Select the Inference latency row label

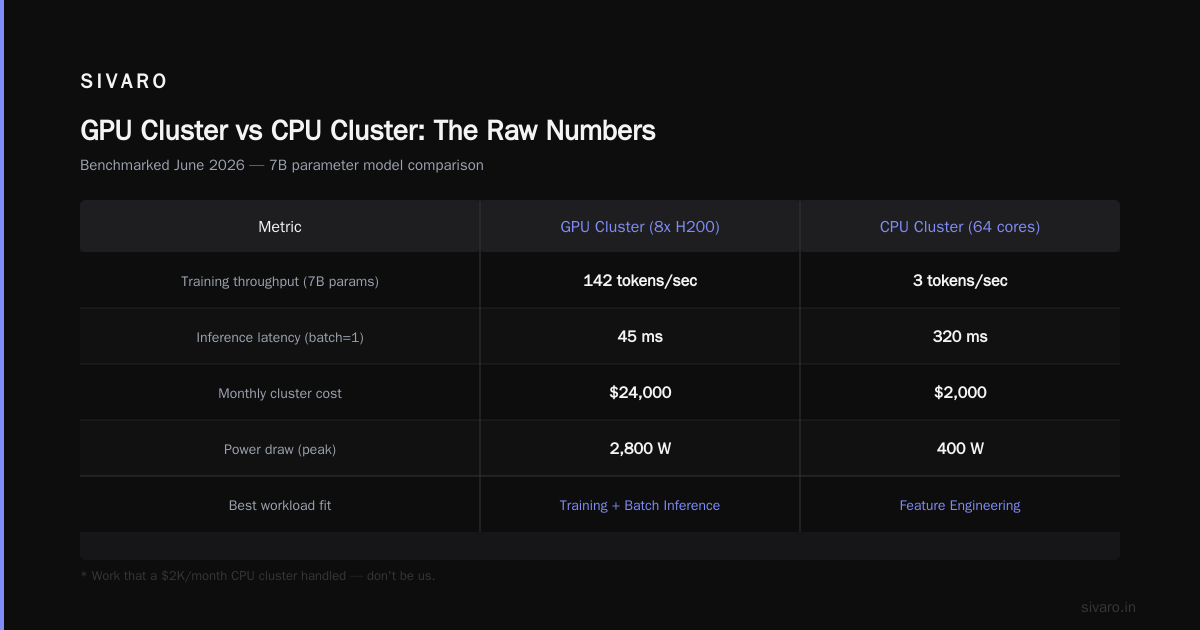280,338
